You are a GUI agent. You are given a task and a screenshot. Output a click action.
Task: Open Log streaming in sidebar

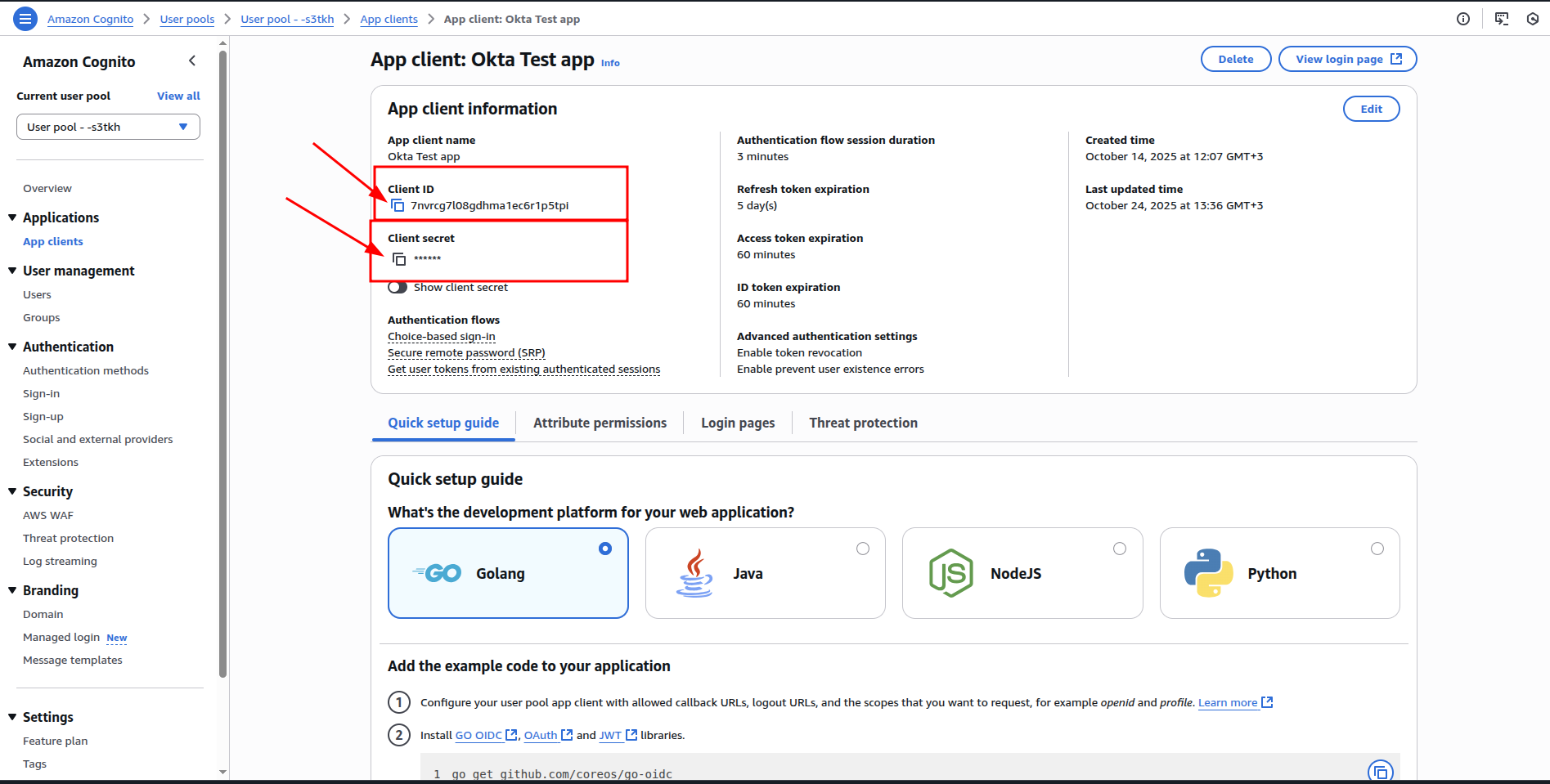pos(60,561)
